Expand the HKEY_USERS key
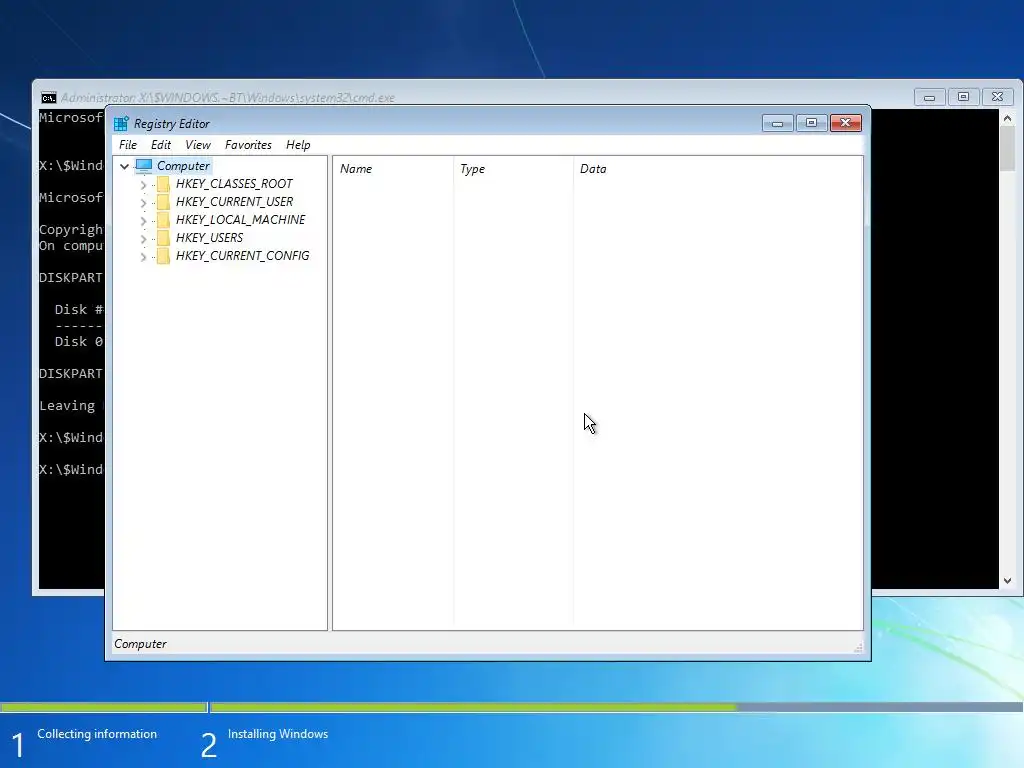This screenshot has width=1024, height=768. point(143,239)
